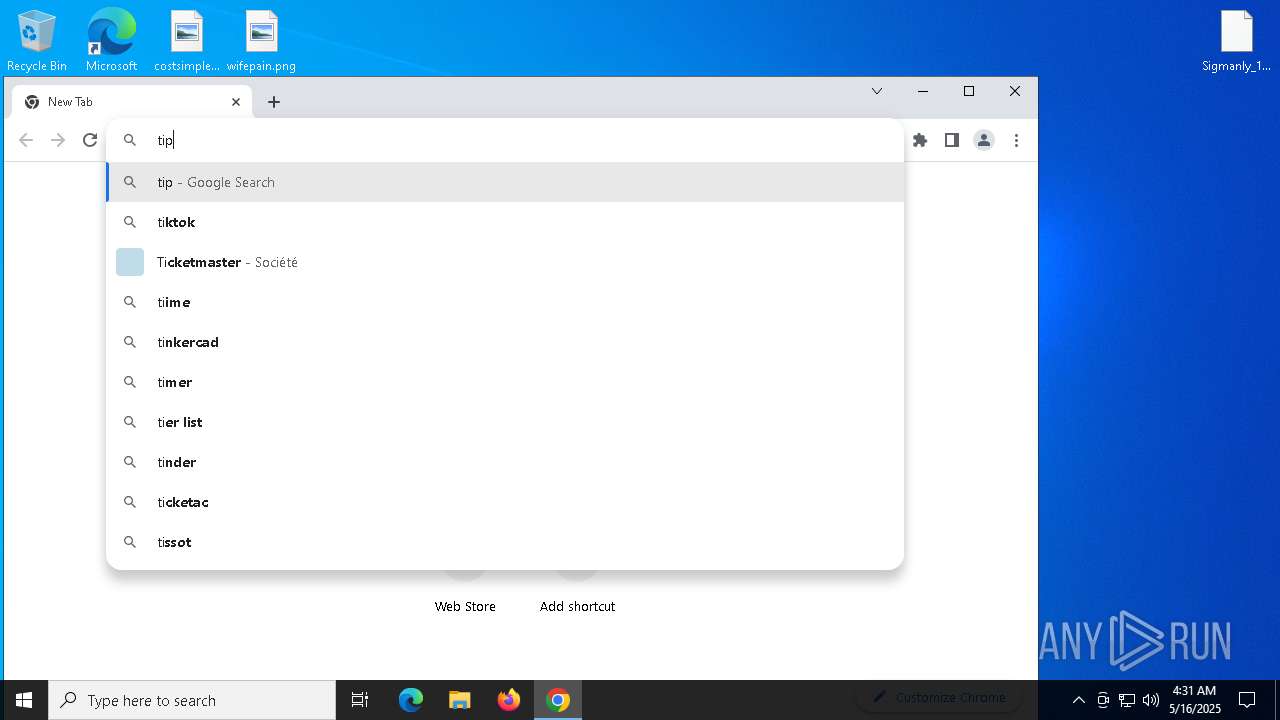
Task: Choose the 'tiktok' suggestion
Action: (x=505, y=222)
